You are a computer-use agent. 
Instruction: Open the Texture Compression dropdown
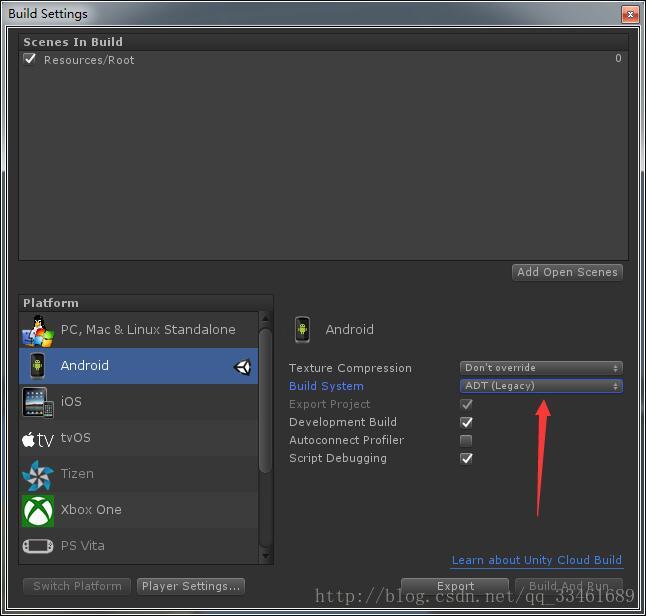click(541, 368)
